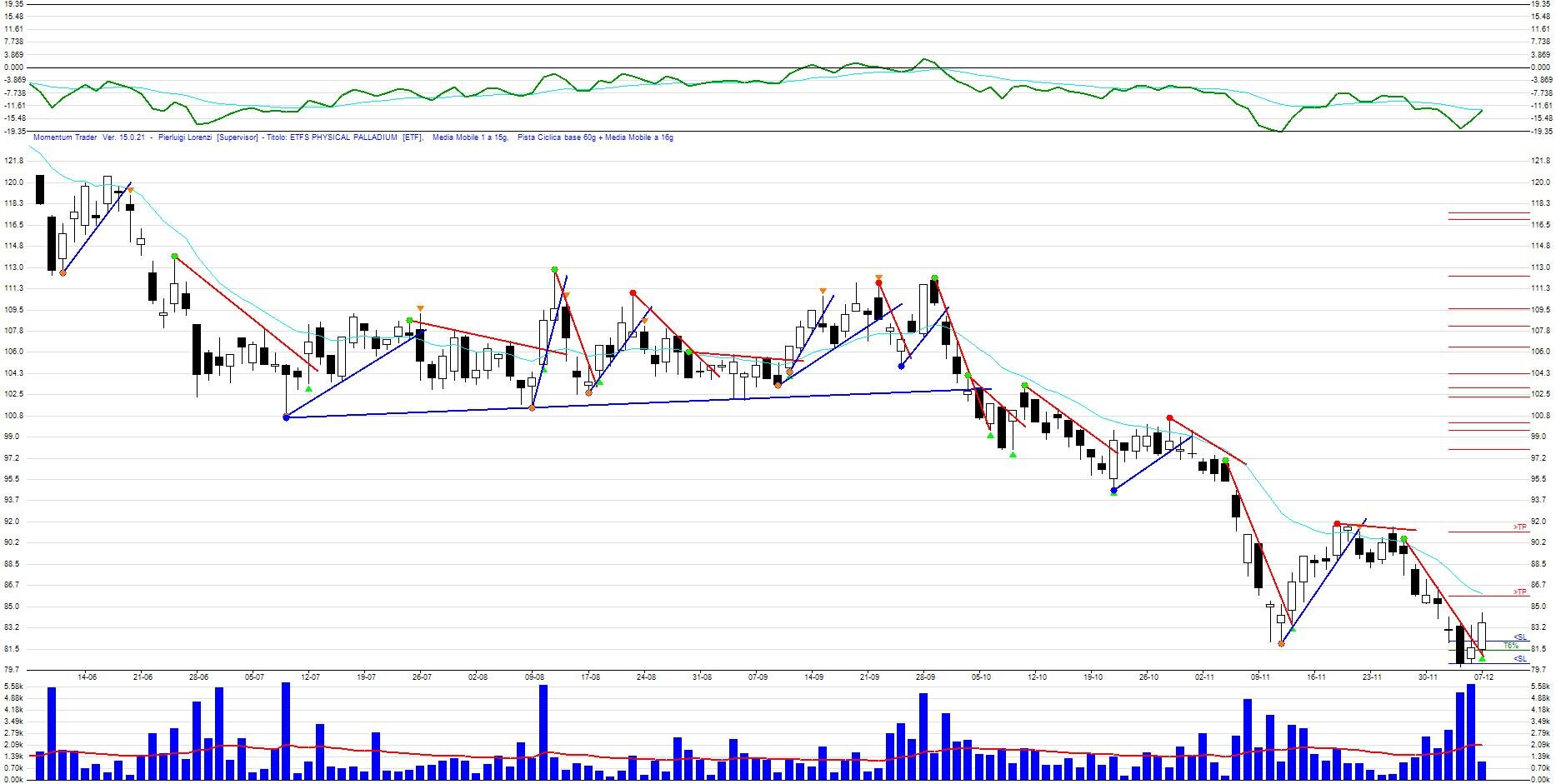Click the 07-12 date on the time axis
The image size is (1556, 784).
click(x=1483, y=677)
